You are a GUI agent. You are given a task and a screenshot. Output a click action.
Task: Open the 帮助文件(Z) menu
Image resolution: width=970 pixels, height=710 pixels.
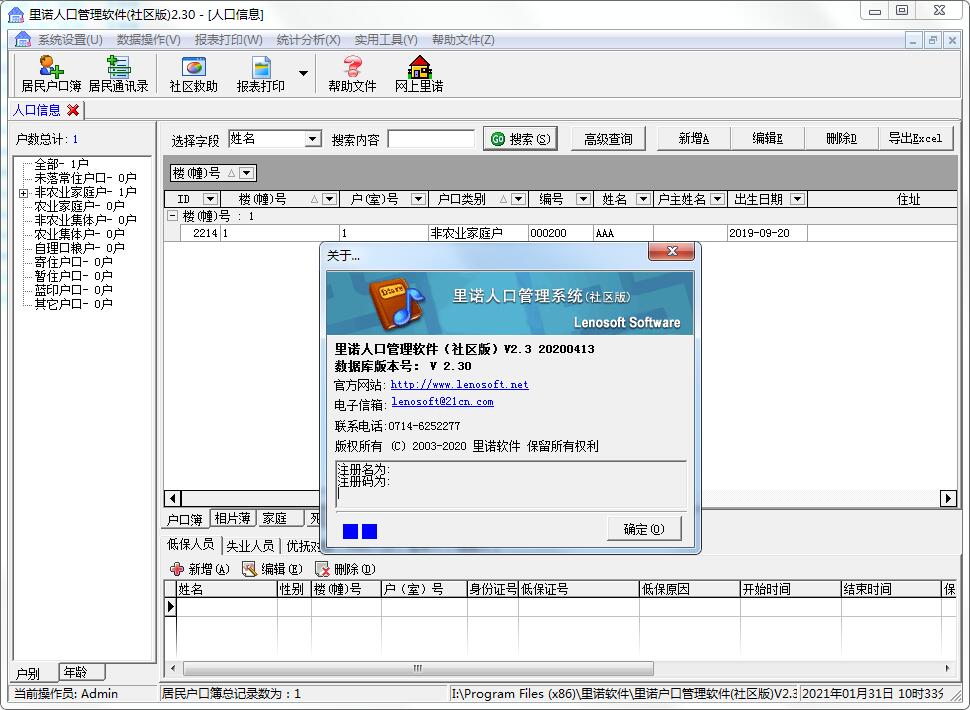tap(463, 40)
